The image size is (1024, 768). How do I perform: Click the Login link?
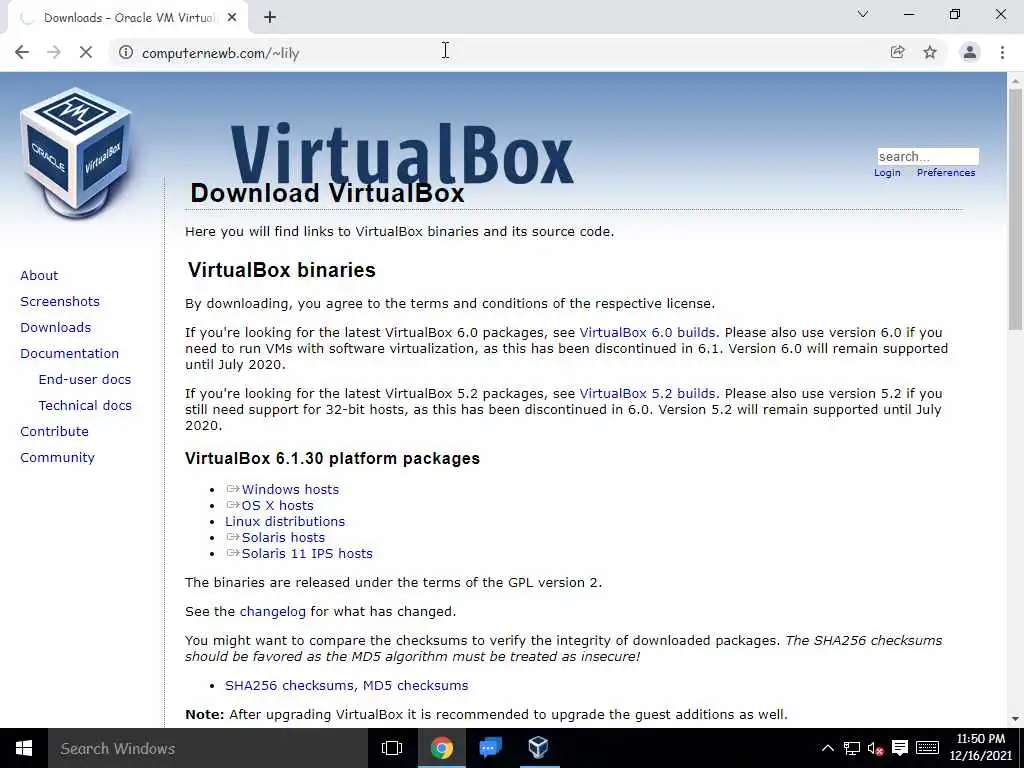tap(887, 172)
